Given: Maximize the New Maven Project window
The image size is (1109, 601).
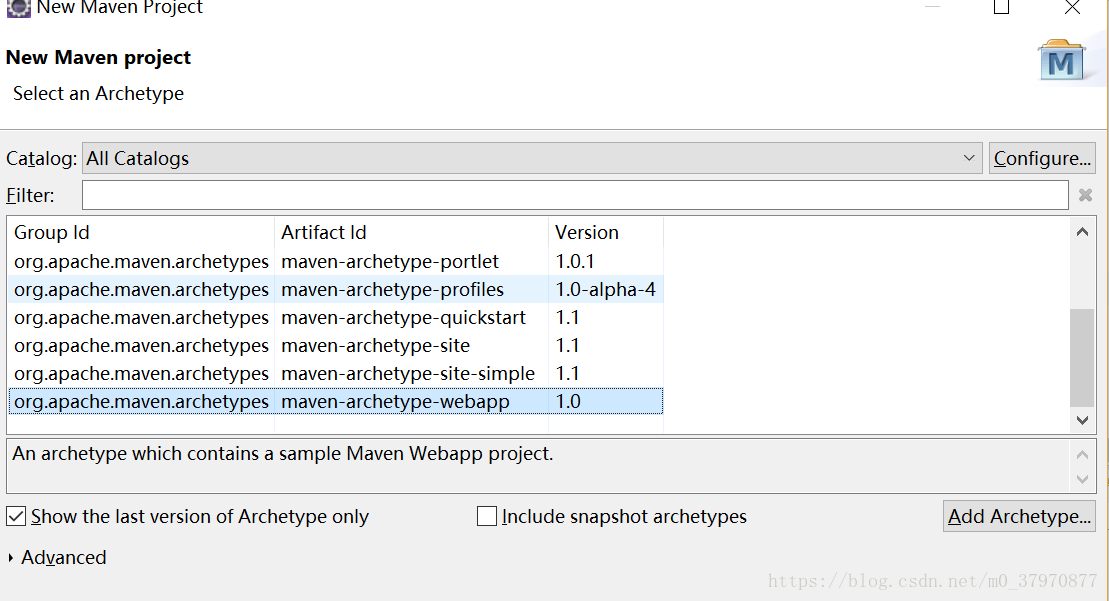Looking at the screenshot, I should point(1001,7).
